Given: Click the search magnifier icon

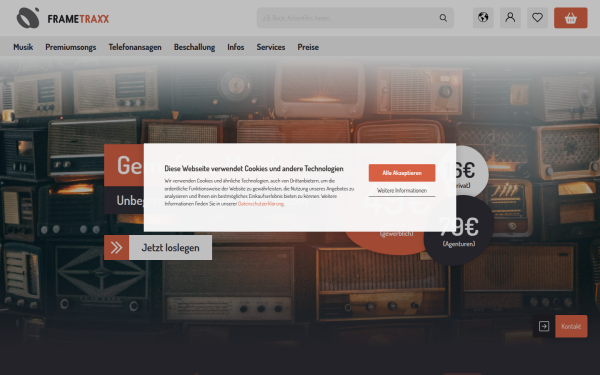Looking at the screenshot, I should 443,18.
